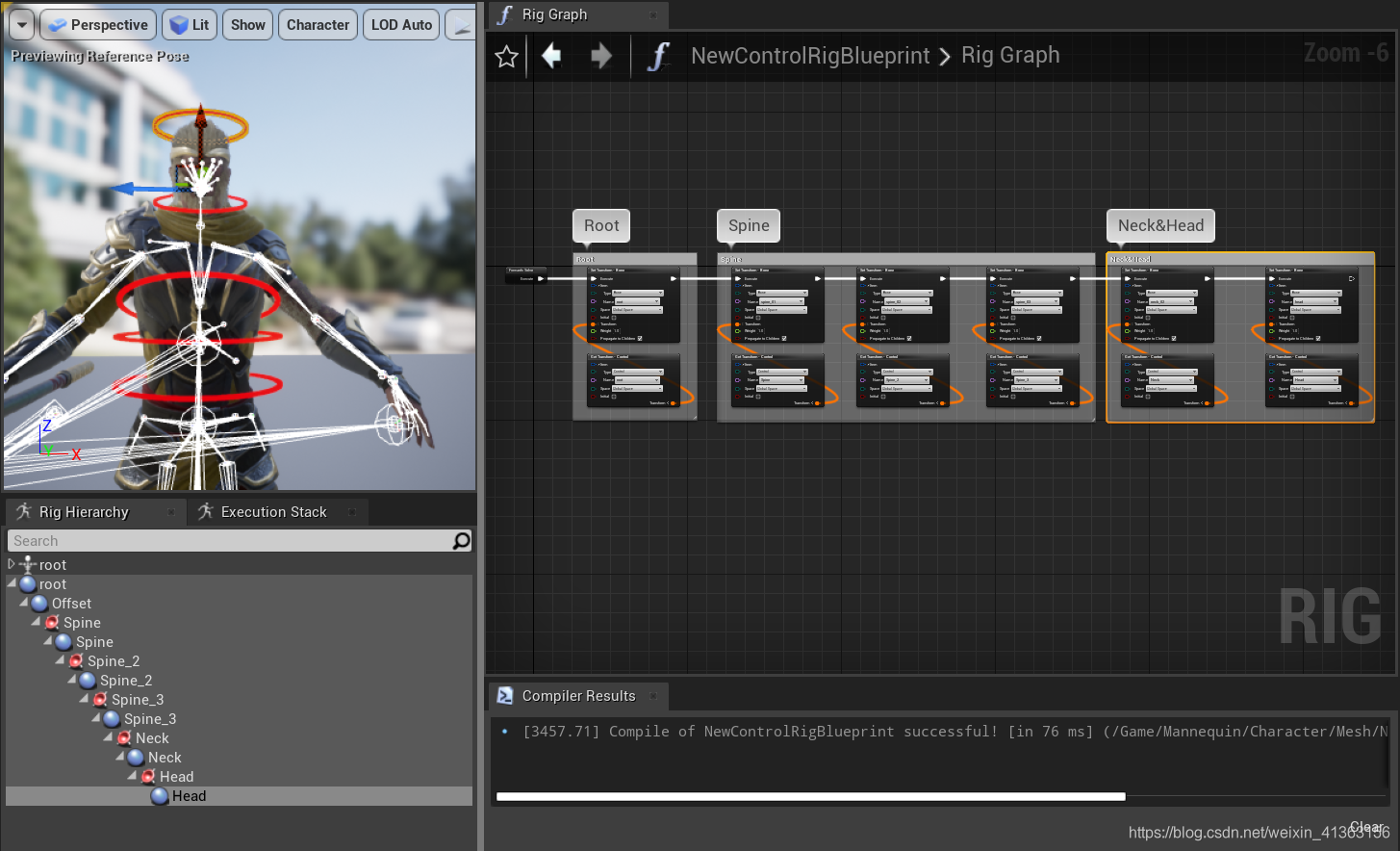This screenshot has width=1400, height=851.
Task: Collapse the root item's disclosure triangle
Action: (13, 583)
